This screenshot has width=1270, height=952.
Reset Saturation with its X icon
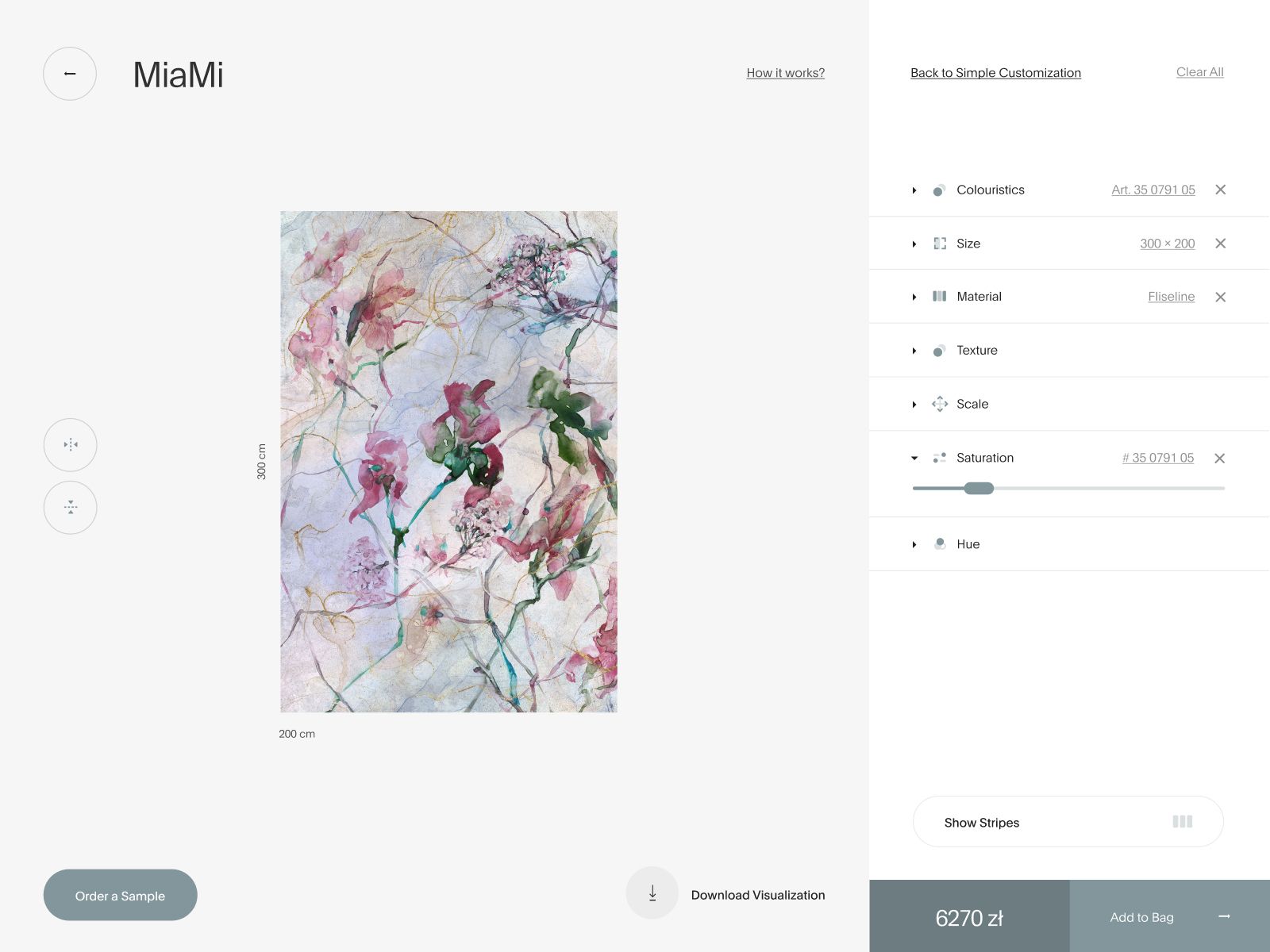click(x=1220, y=459)
